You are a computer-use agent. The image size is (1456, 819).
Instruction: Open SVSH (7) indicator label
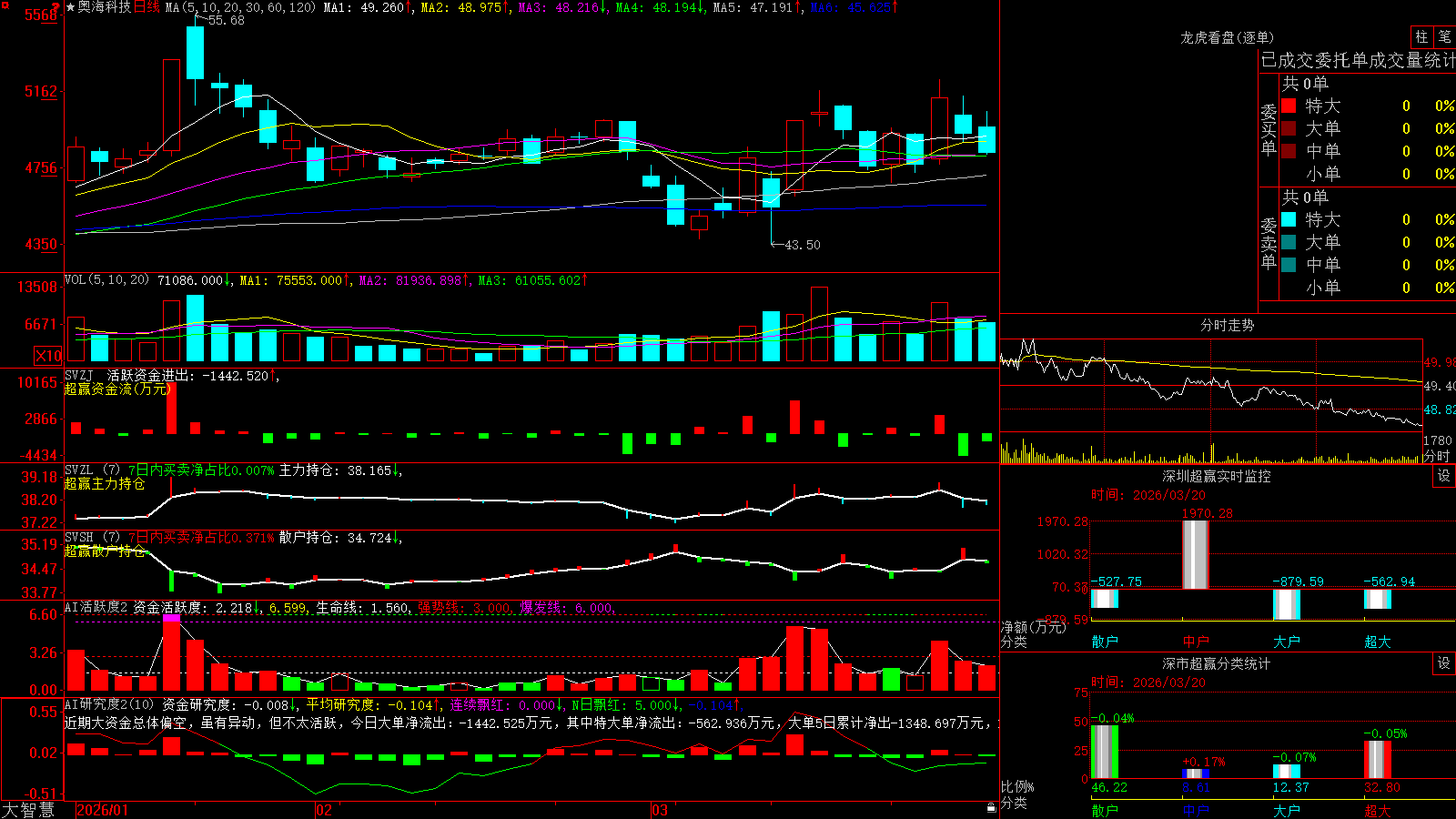tap(92, 538)
